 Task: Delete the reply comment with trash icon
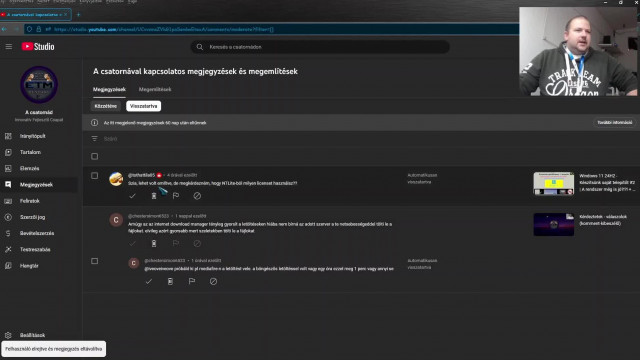click(x=170, y=281)
